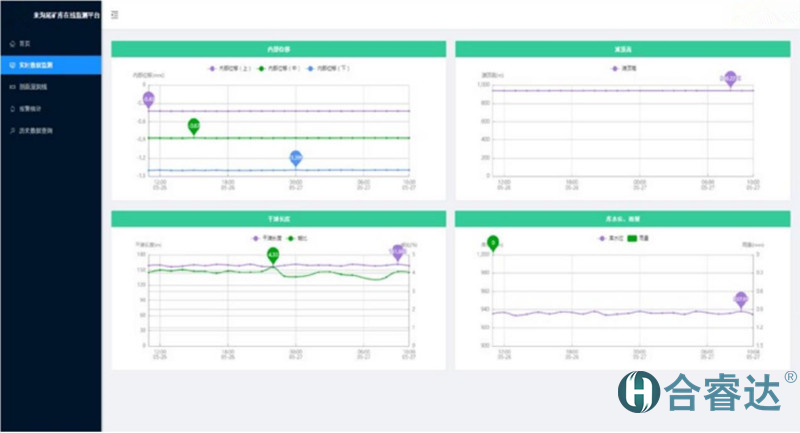Click the platform title in the sidebar header
The height and width of the screenshot is (433, 800).
(50, 15)
